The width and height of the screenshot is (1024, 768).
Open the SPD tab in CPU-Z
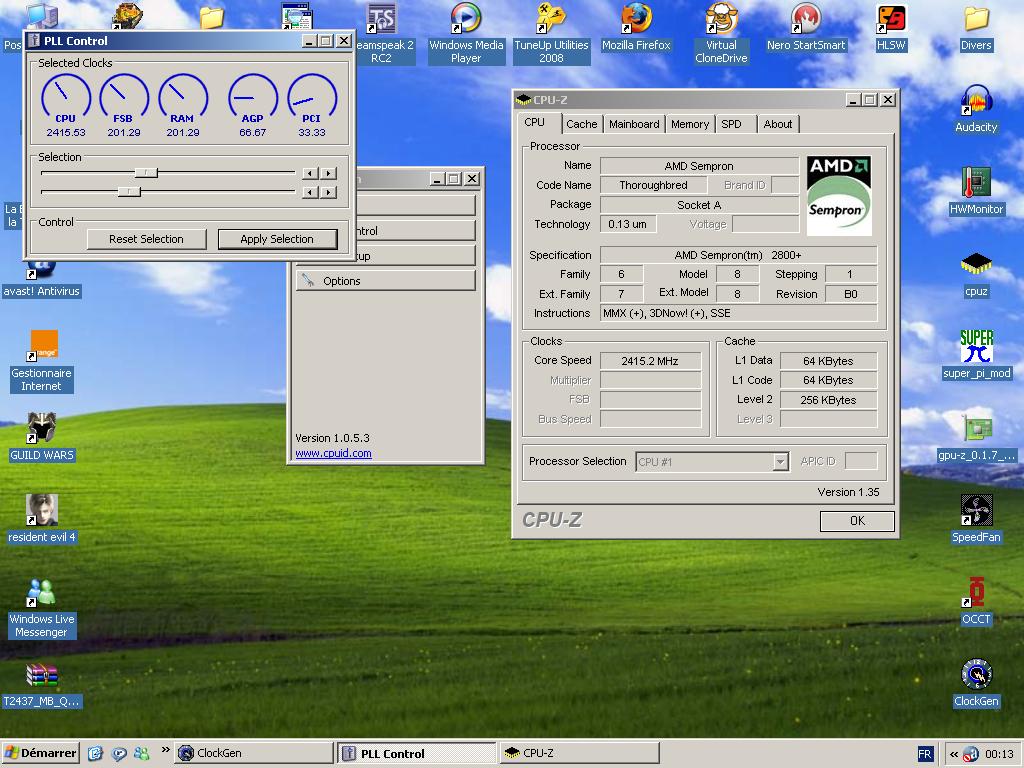pos(734,124)
